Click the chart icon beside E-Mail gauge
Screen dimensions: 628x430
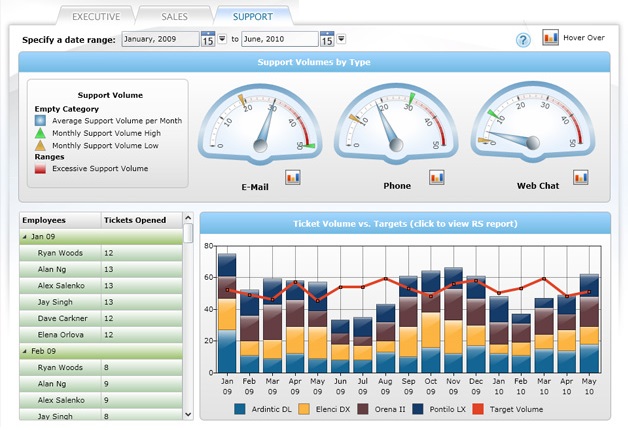pyautogui.click(x=293, y=177)
